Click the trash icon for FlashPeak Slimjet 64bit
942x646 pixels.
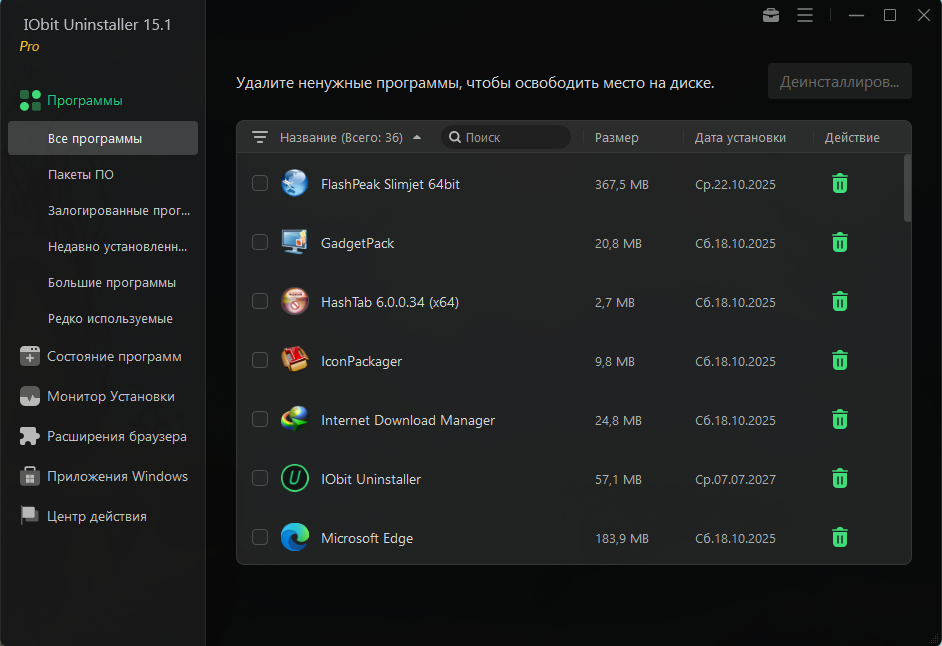click(x=840, y=184)
